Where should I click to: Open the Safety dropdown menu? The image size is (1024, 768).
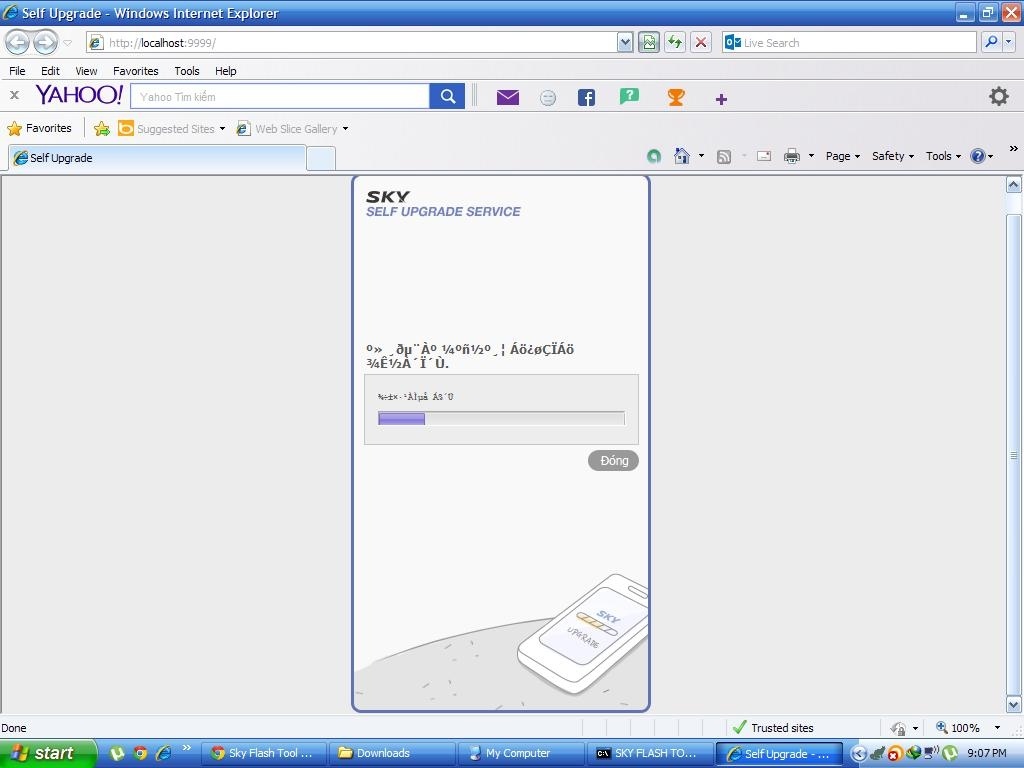[x=892, y=156]
